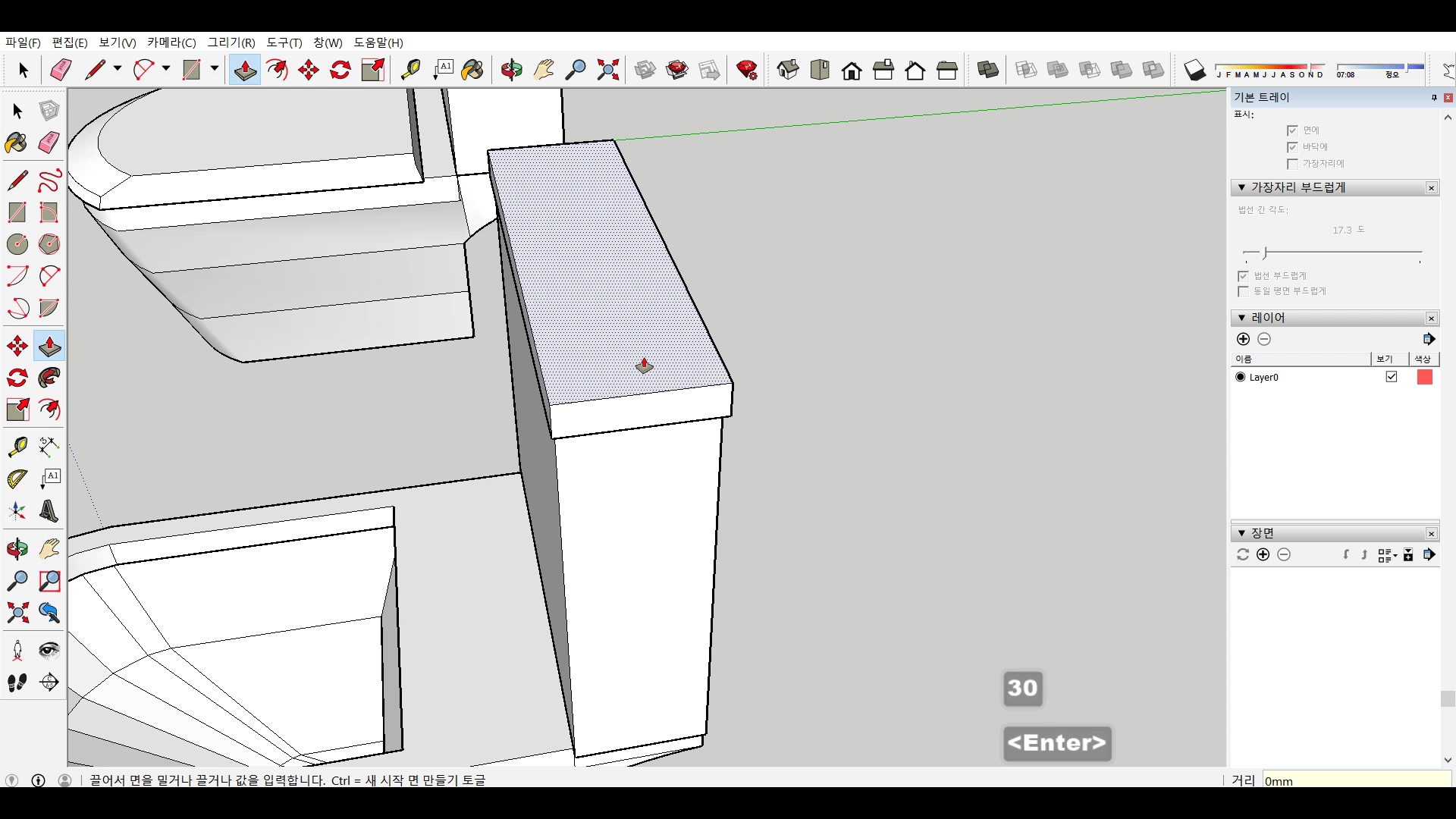Select the Rotate tool in left toolbar

[17, 378]
